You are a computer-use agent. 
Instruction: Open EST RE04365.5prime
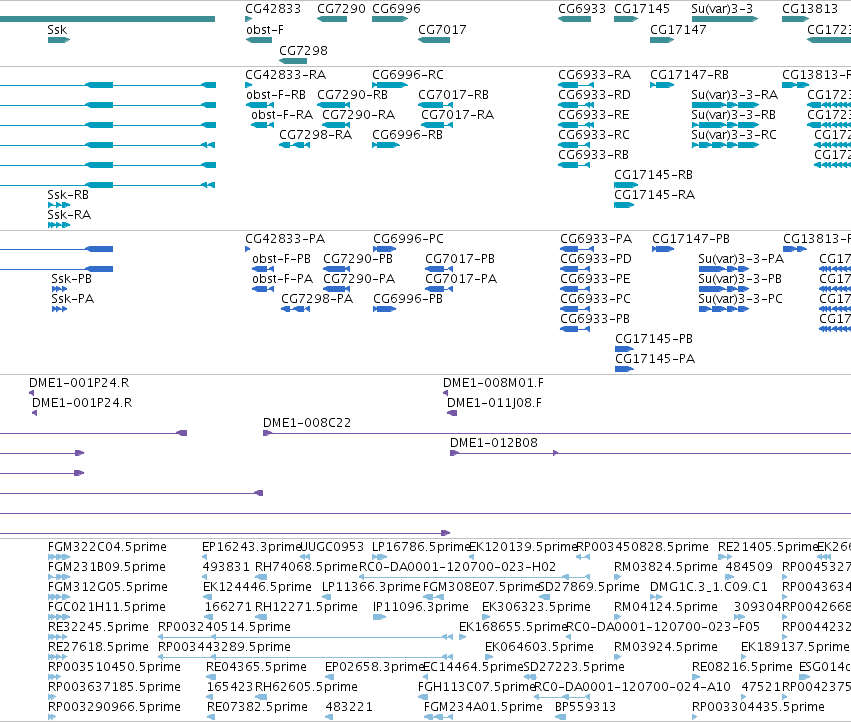click(256, 667)
